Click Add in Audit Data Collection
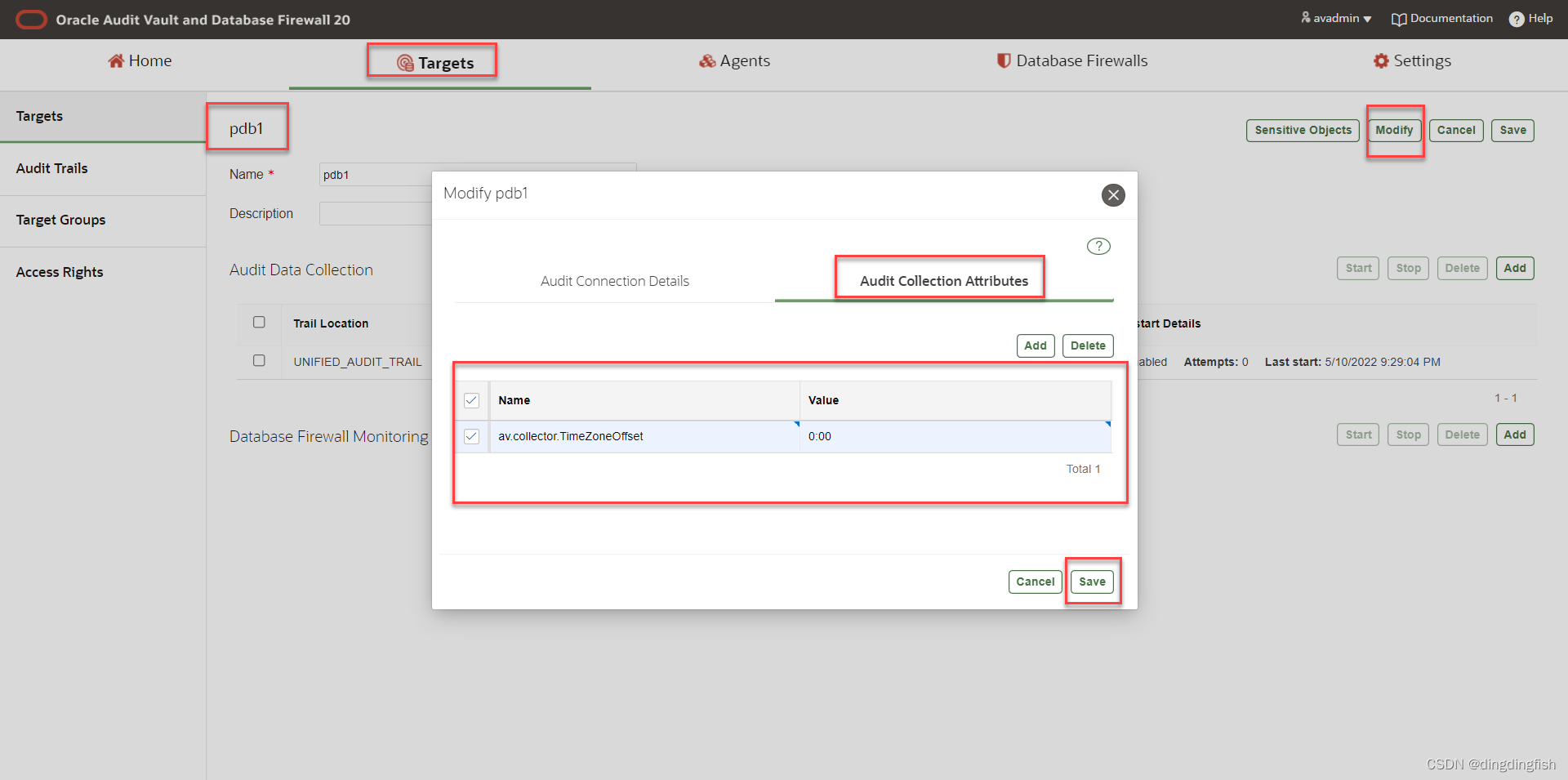The width and height of the screenshot is (1568, 780). (x=1515, y=268)
